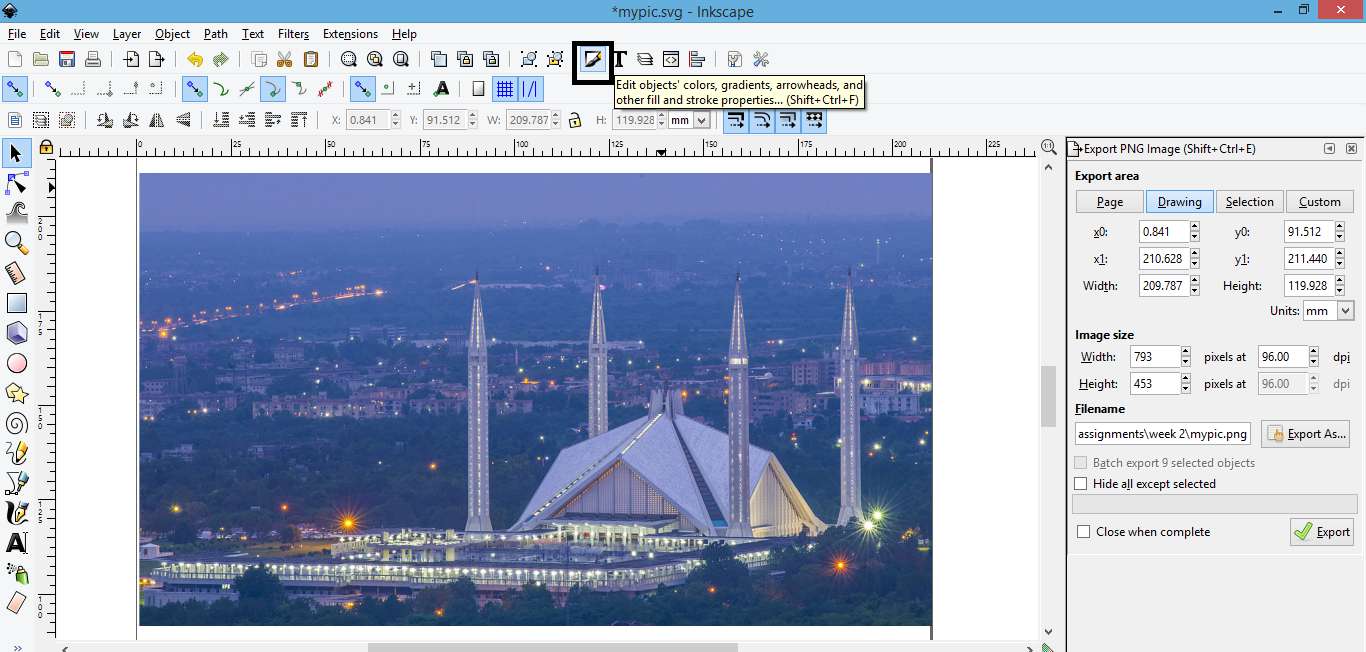Select the Tweak tool
This screenshot has width=1366, height=652.
coord(16,212)
